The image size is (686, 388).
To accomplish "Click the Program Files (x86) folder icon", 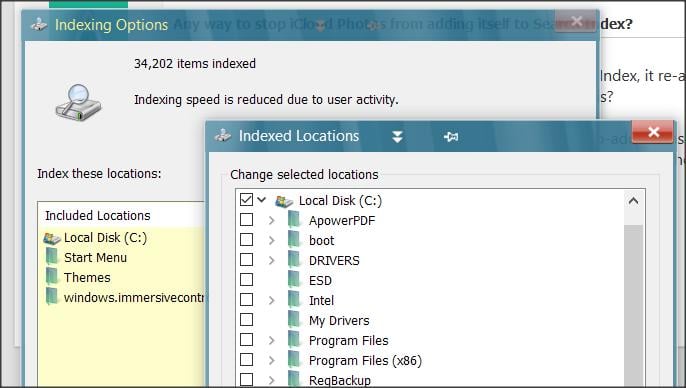I will click(295, 360).
